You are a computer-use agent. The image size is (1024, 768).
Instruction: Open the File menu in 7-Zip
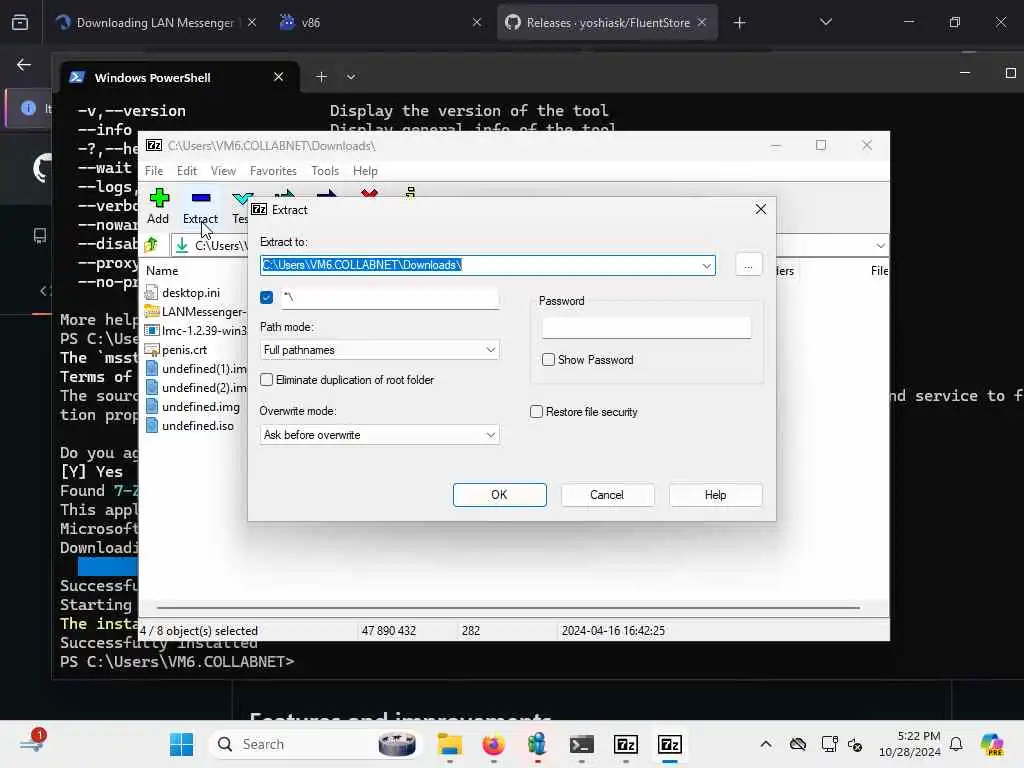pyautogui.click(x=154, y=170)
